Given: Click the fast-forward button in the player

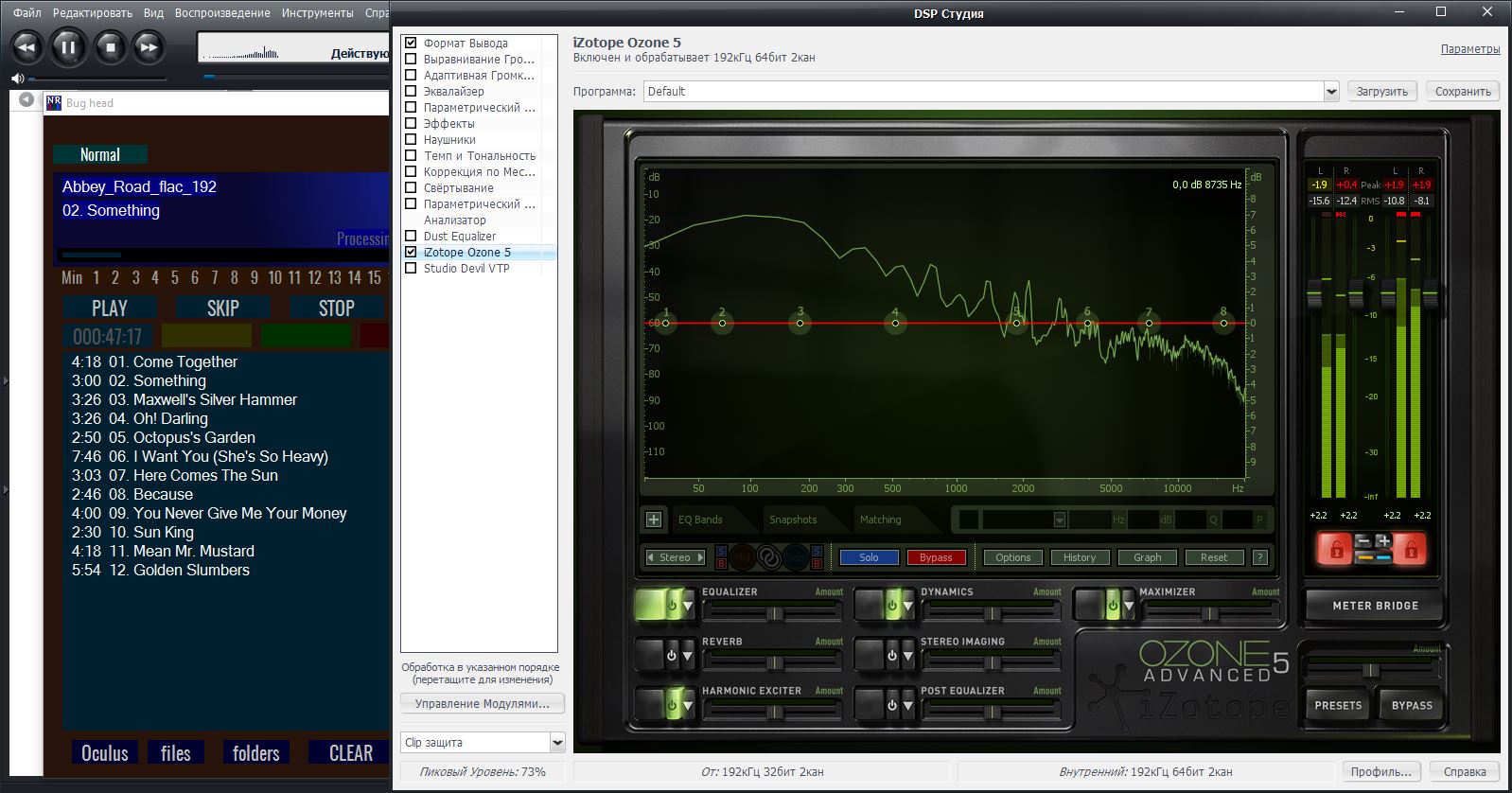Looking at the screenshot, I should [149, 47].
